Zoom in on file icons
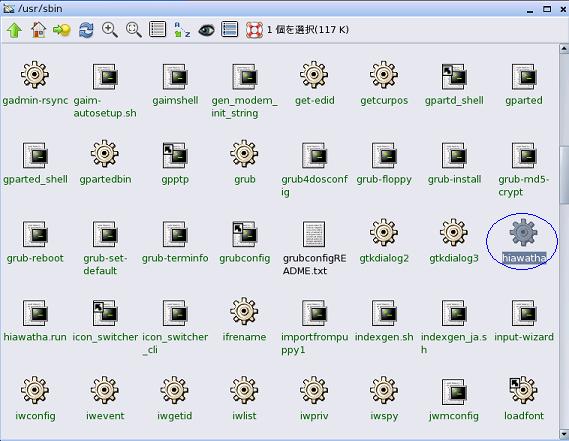Image resolution: width=569 pixels, height=441 pixels. tap(110, 30)
